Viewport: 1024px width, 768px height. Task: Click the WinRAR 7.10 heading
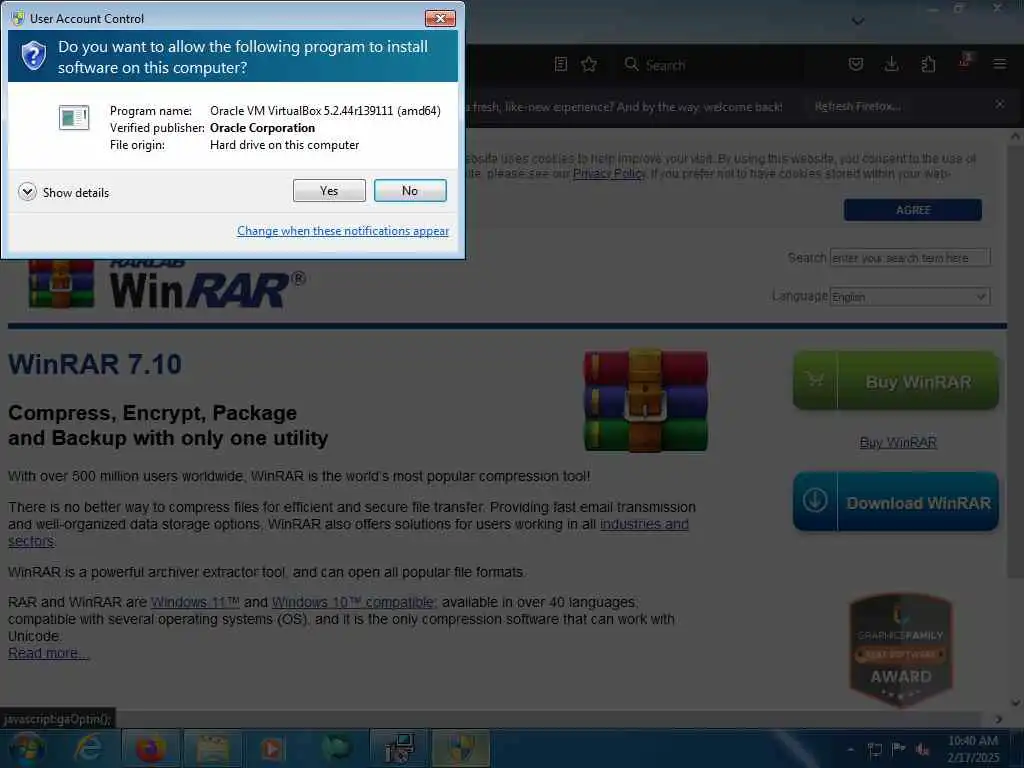coord(95,364)
